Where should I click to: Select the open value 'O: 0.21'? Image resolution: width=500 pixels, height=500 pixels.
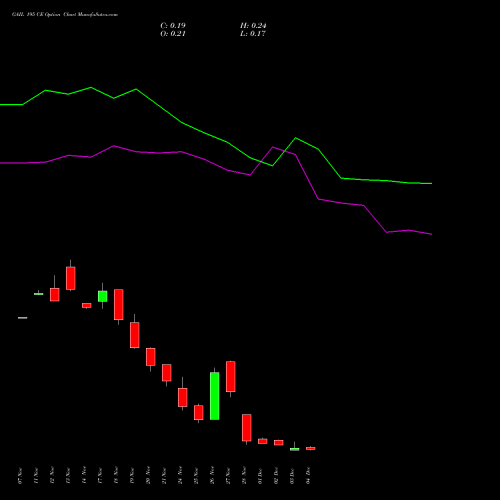coord(173,34)
